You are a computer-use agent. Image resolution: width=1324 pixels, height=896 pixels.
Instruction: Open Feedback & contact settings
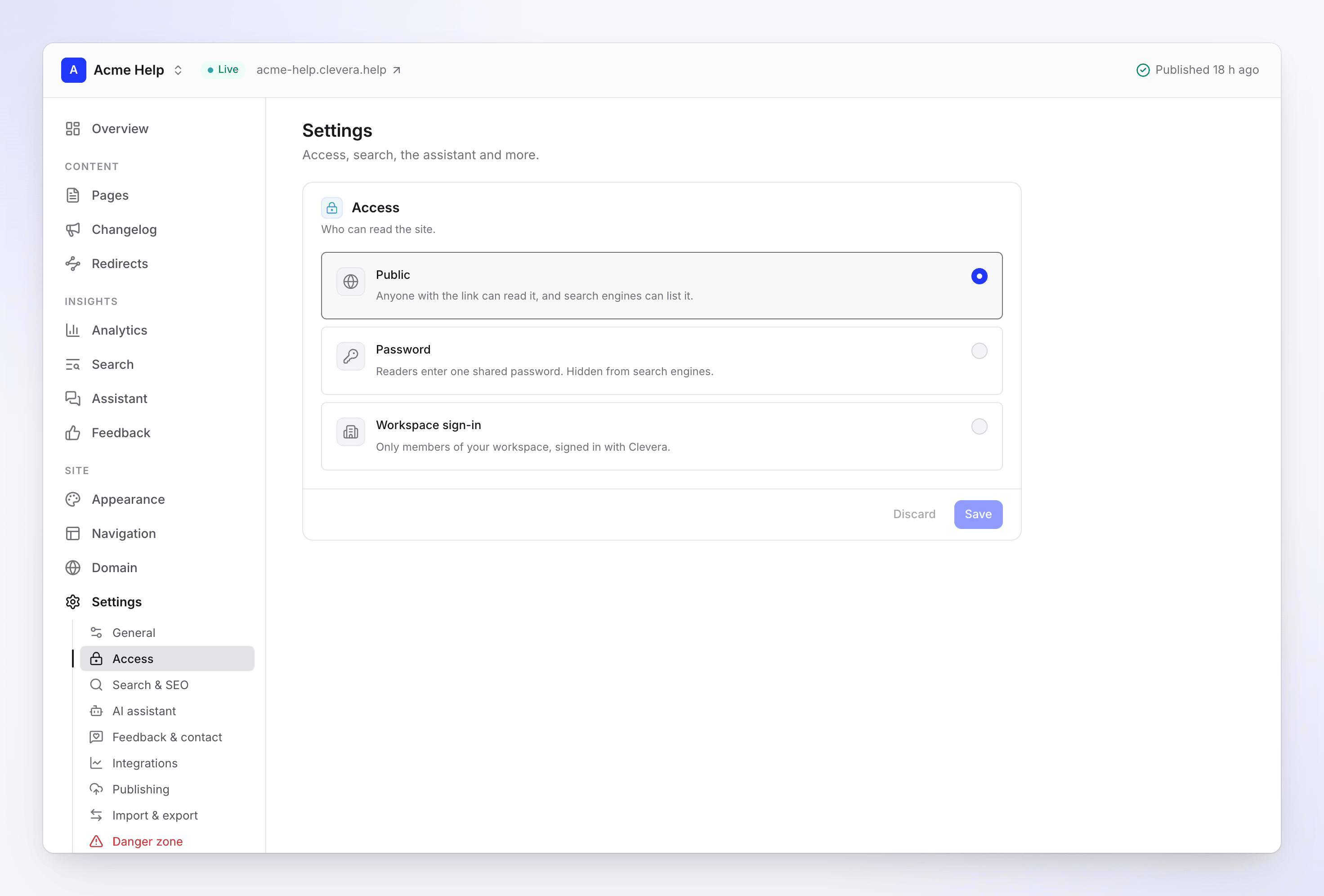tap(167, 738)
